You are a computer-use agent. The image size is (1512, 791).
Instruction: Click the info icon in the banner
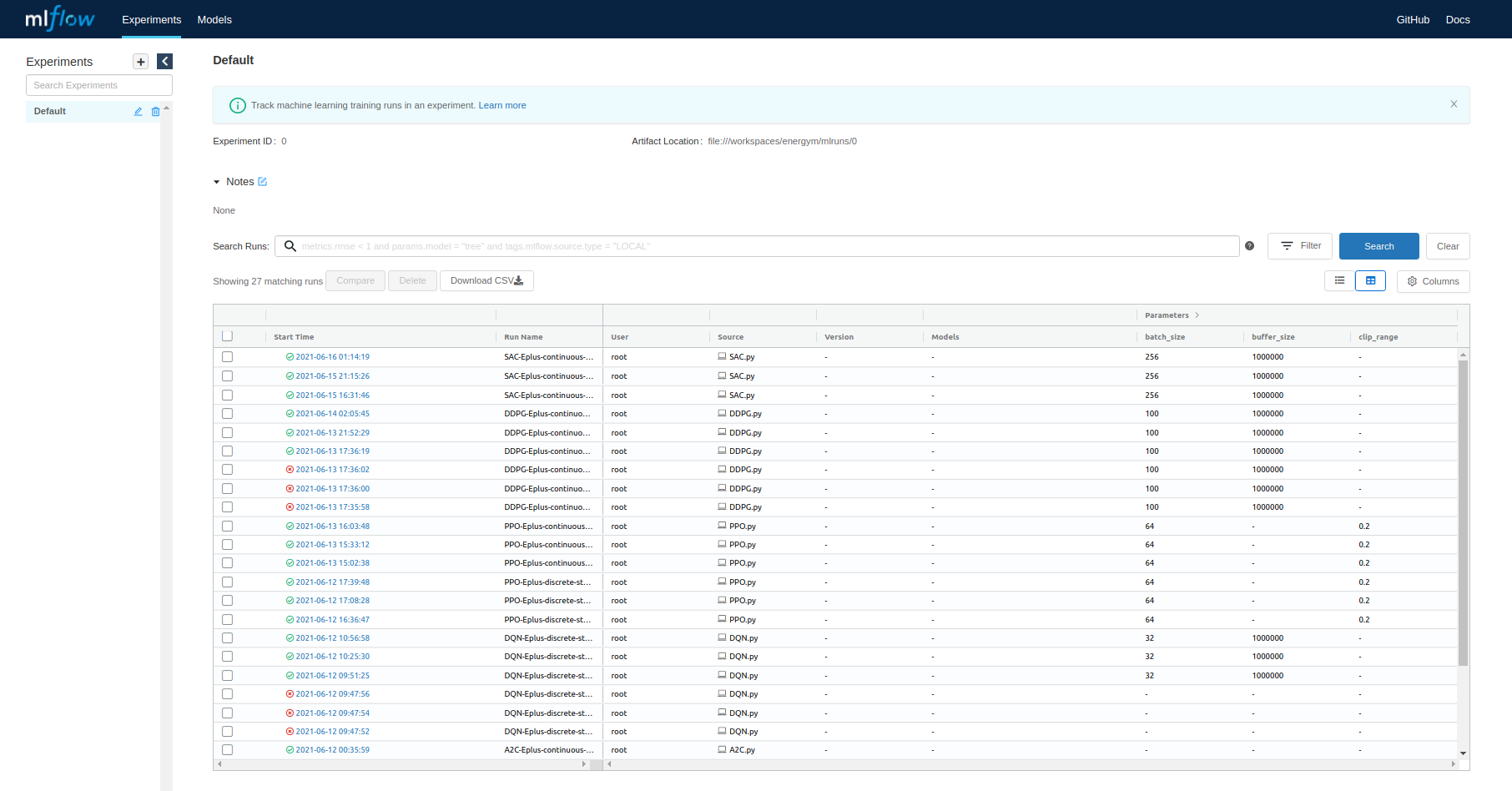[238, 105]
